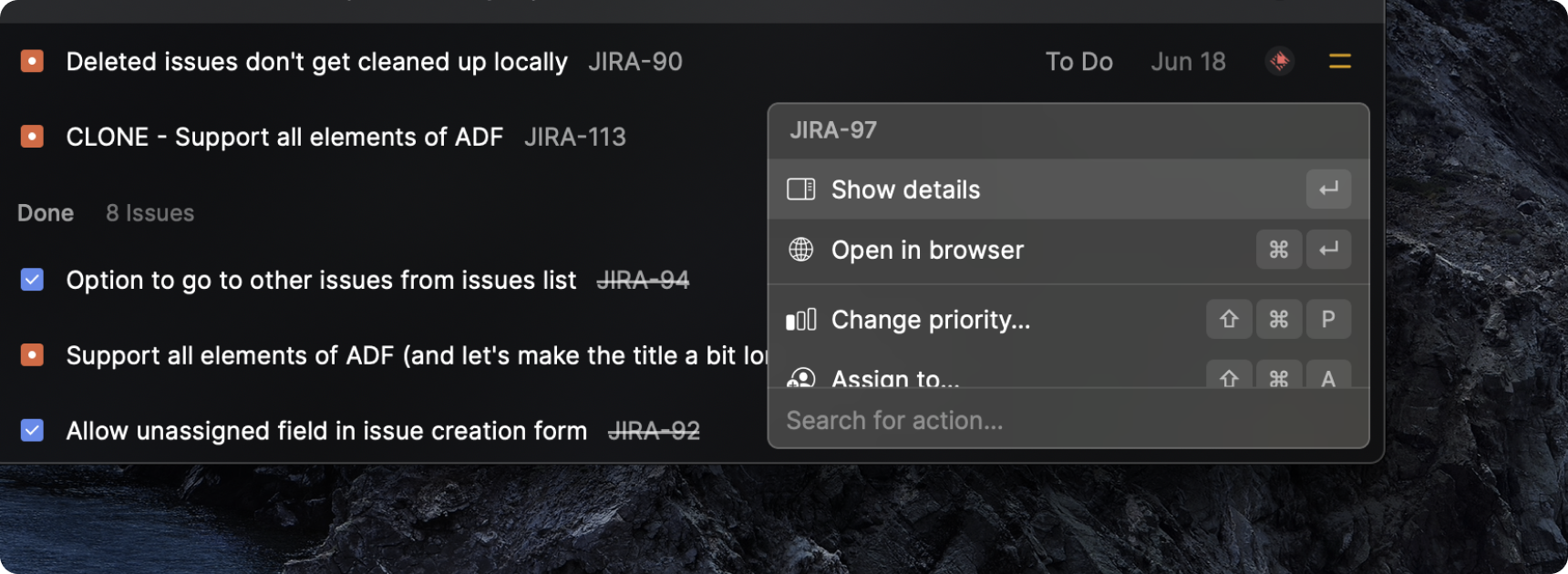This screenshot has width=1568, height=574.
Task: Open issue Support all elements of ADF (and let's
Action: click(416, 355)
